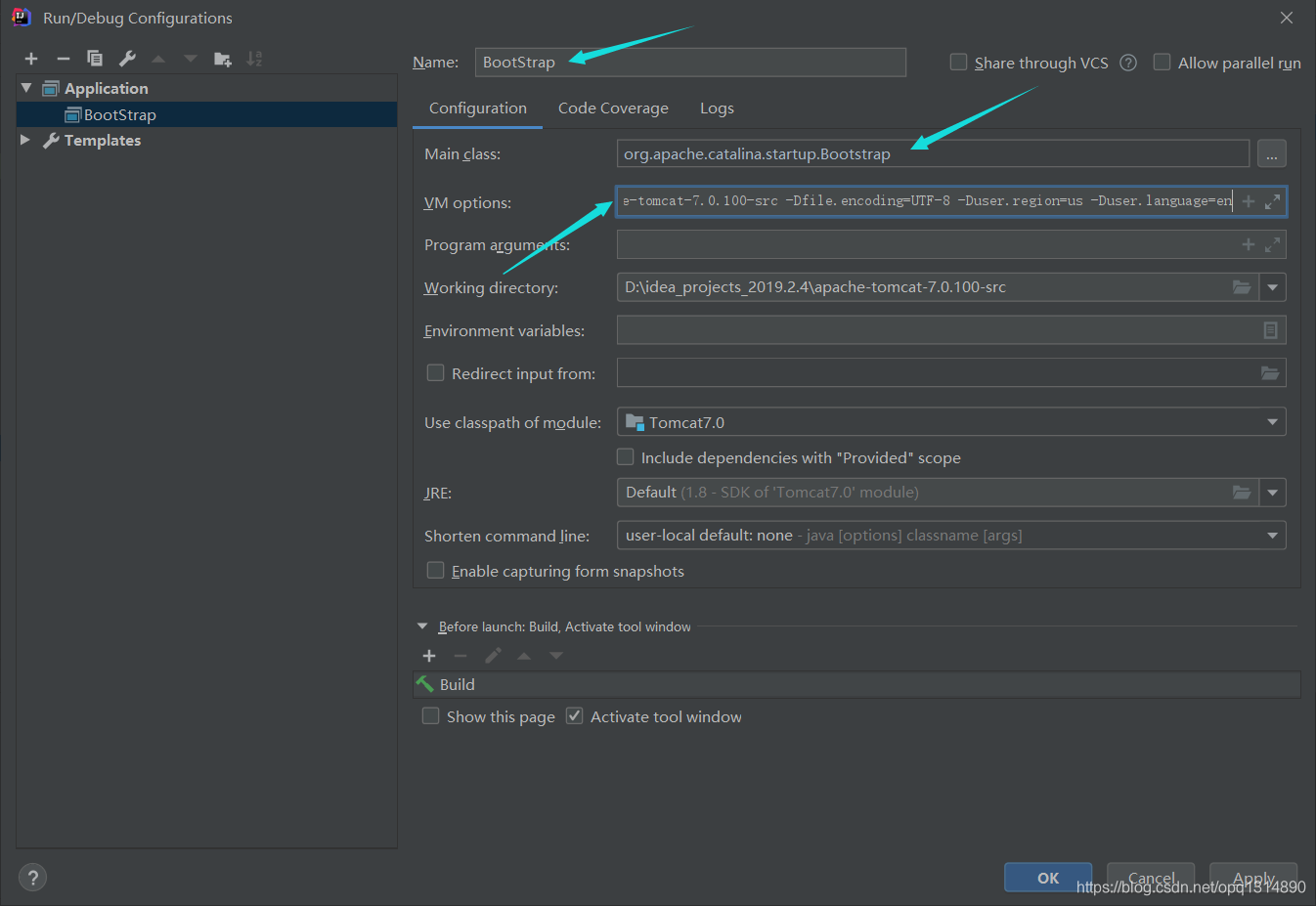The image size is (1316, 906).
Task: Enable capturing form snapshots checkbox
Action: (435, 570)
